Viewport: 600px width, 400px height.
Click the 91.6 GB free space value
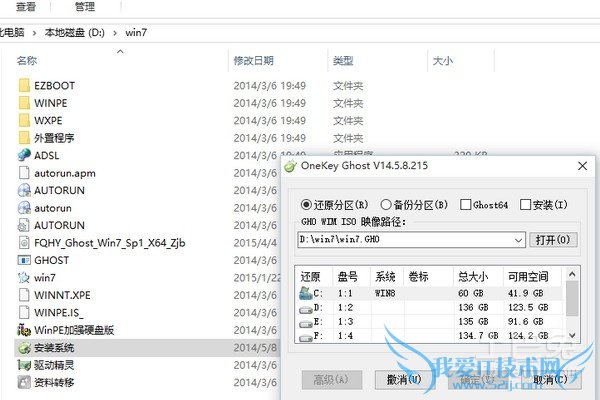pyautogui.click(x=525, y=322)
